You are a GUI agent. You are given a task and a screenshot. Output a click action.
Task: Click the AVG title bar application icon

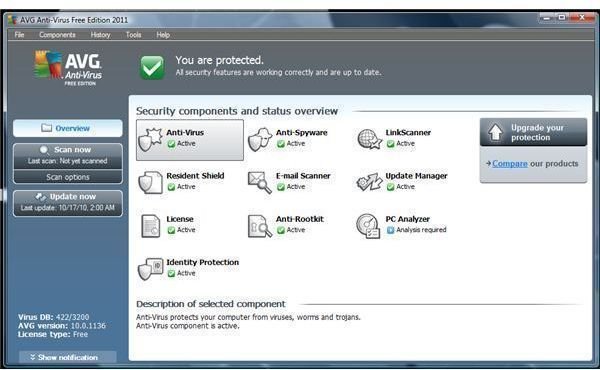tap(12, 20)
